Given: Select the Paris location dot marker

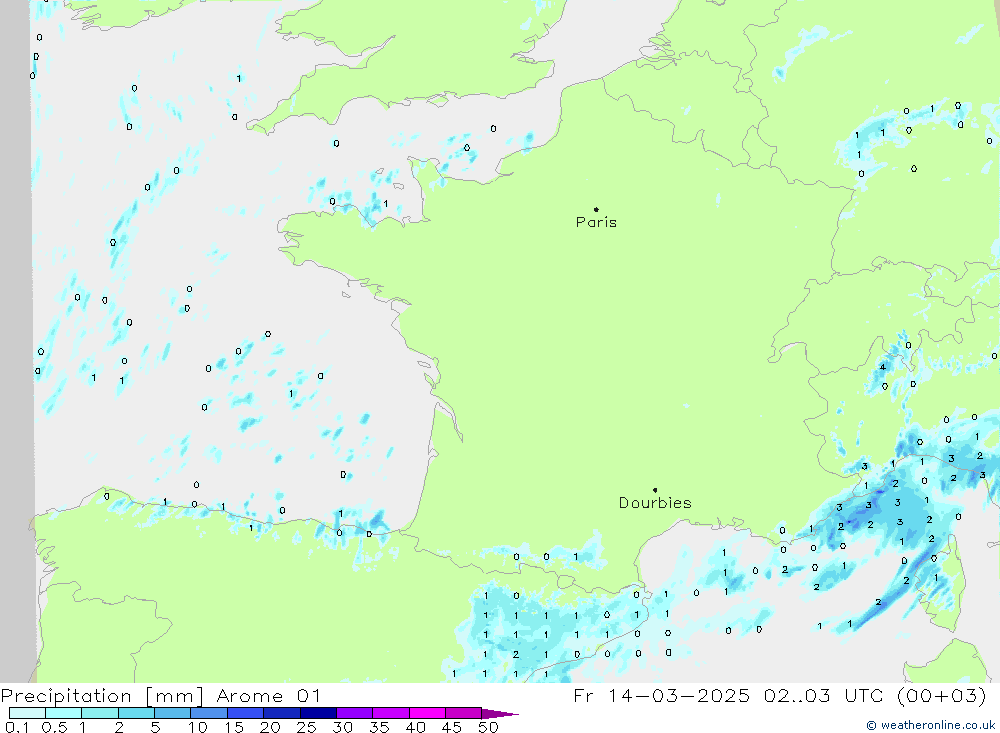Looking at the screenshot, I should pos(596,209).
